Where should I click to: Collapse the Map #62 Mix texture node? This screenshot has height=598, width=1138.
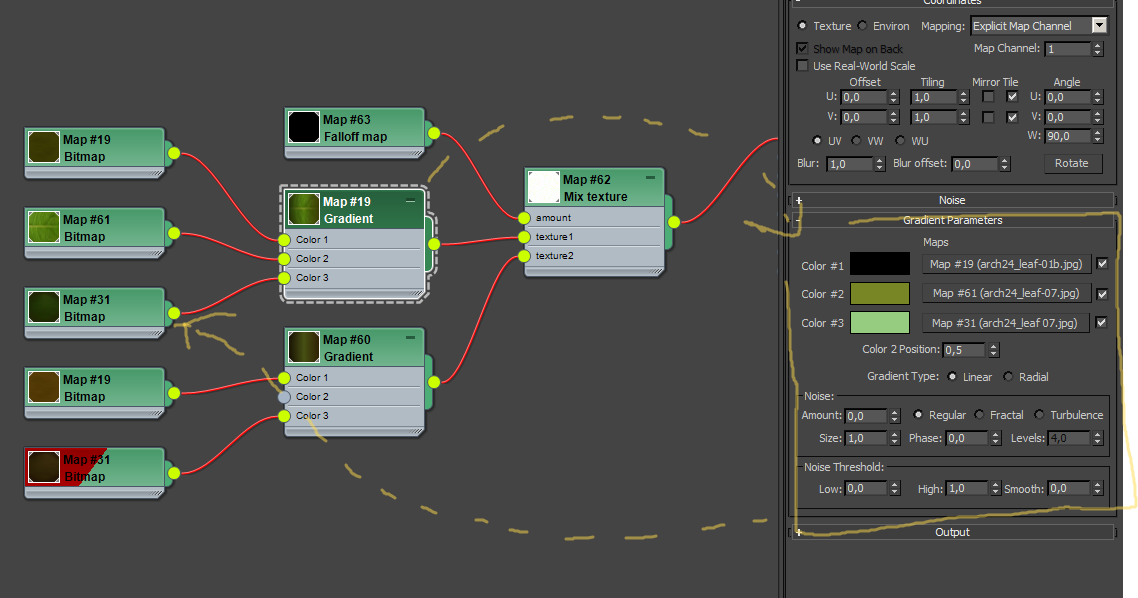(650, 178)
